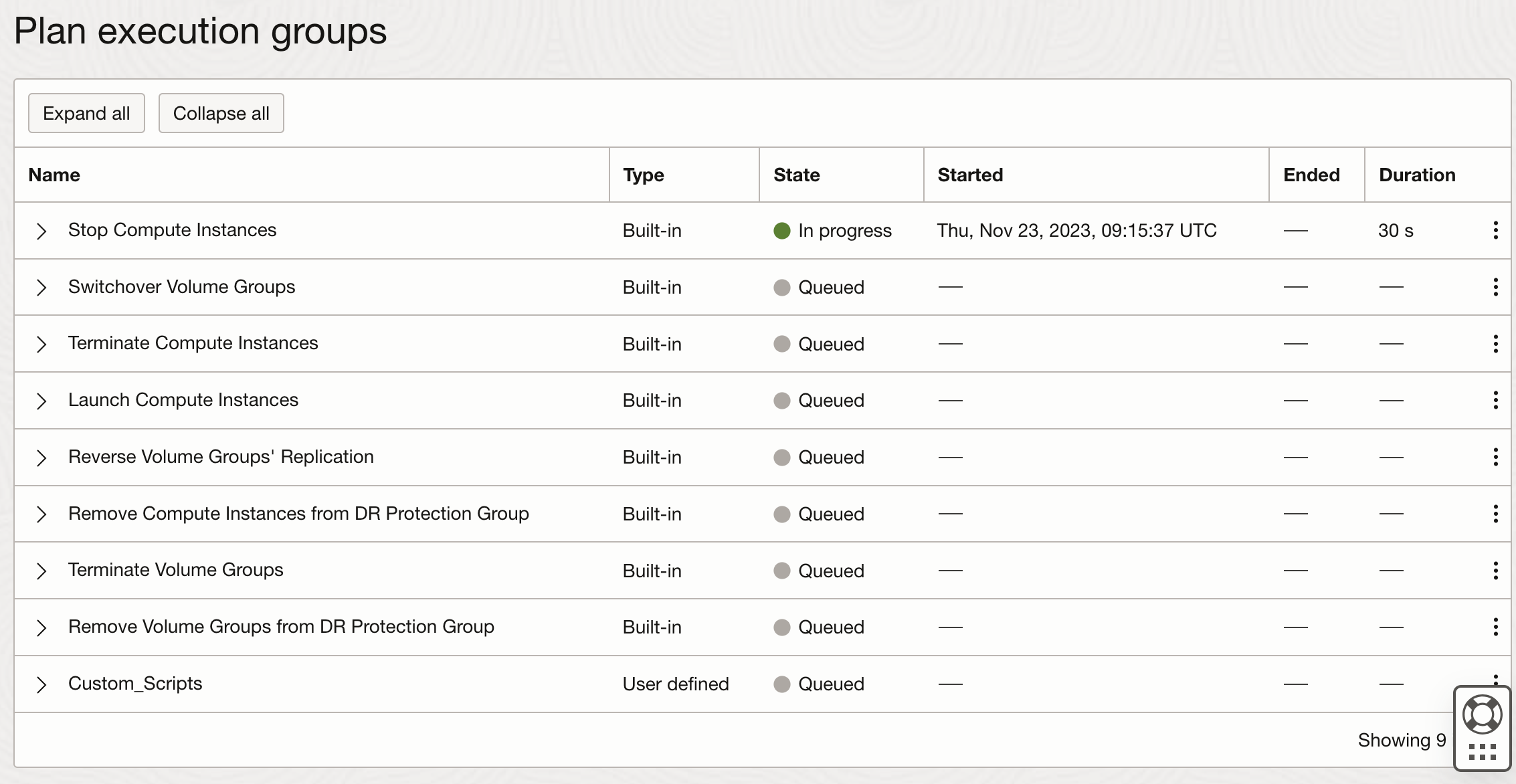
Task: Expand the Custom_Scripts group chevron
Action: (x=41, y=684)
